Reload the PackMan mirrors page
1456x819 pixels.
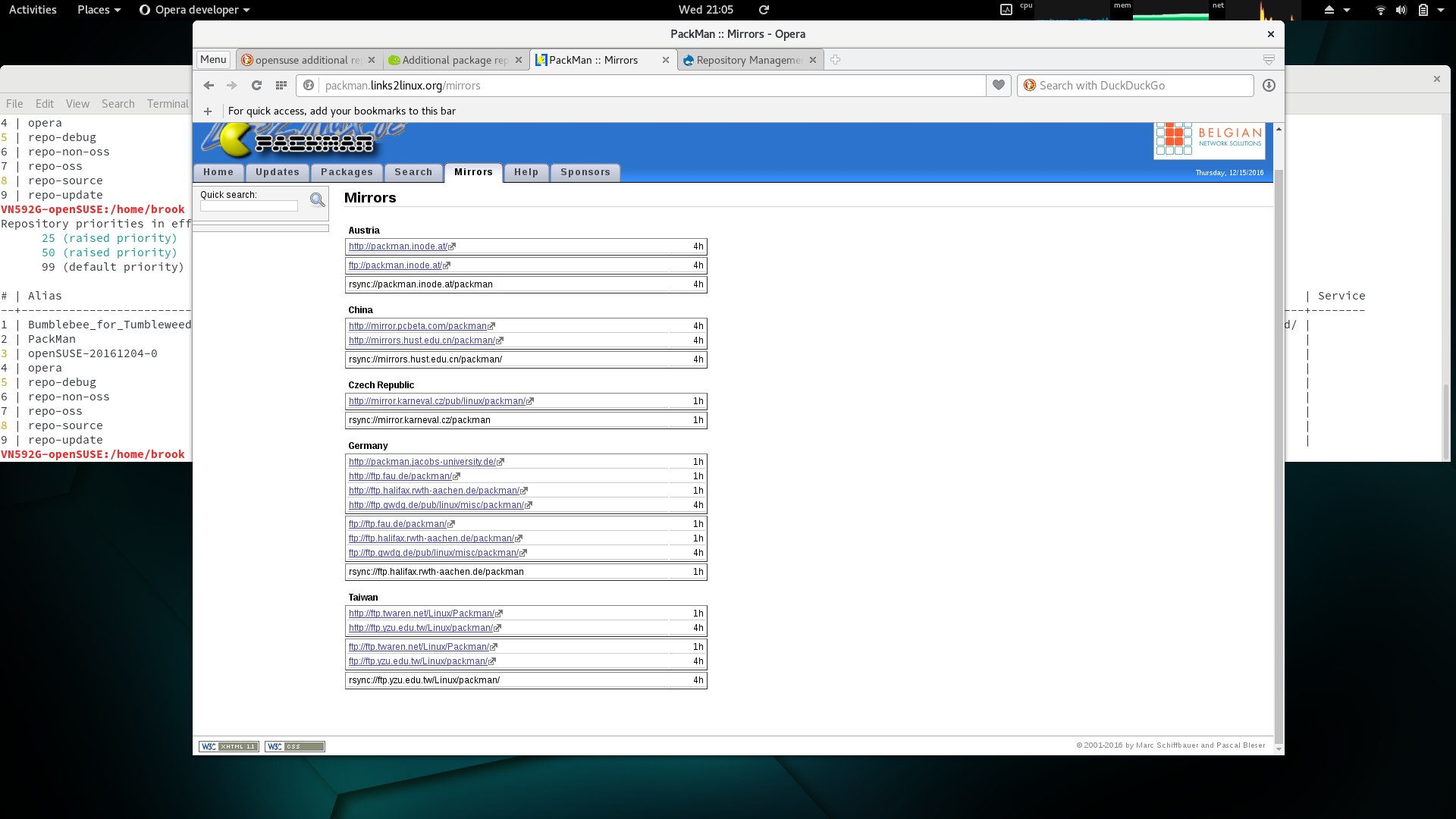click(256, 86)
